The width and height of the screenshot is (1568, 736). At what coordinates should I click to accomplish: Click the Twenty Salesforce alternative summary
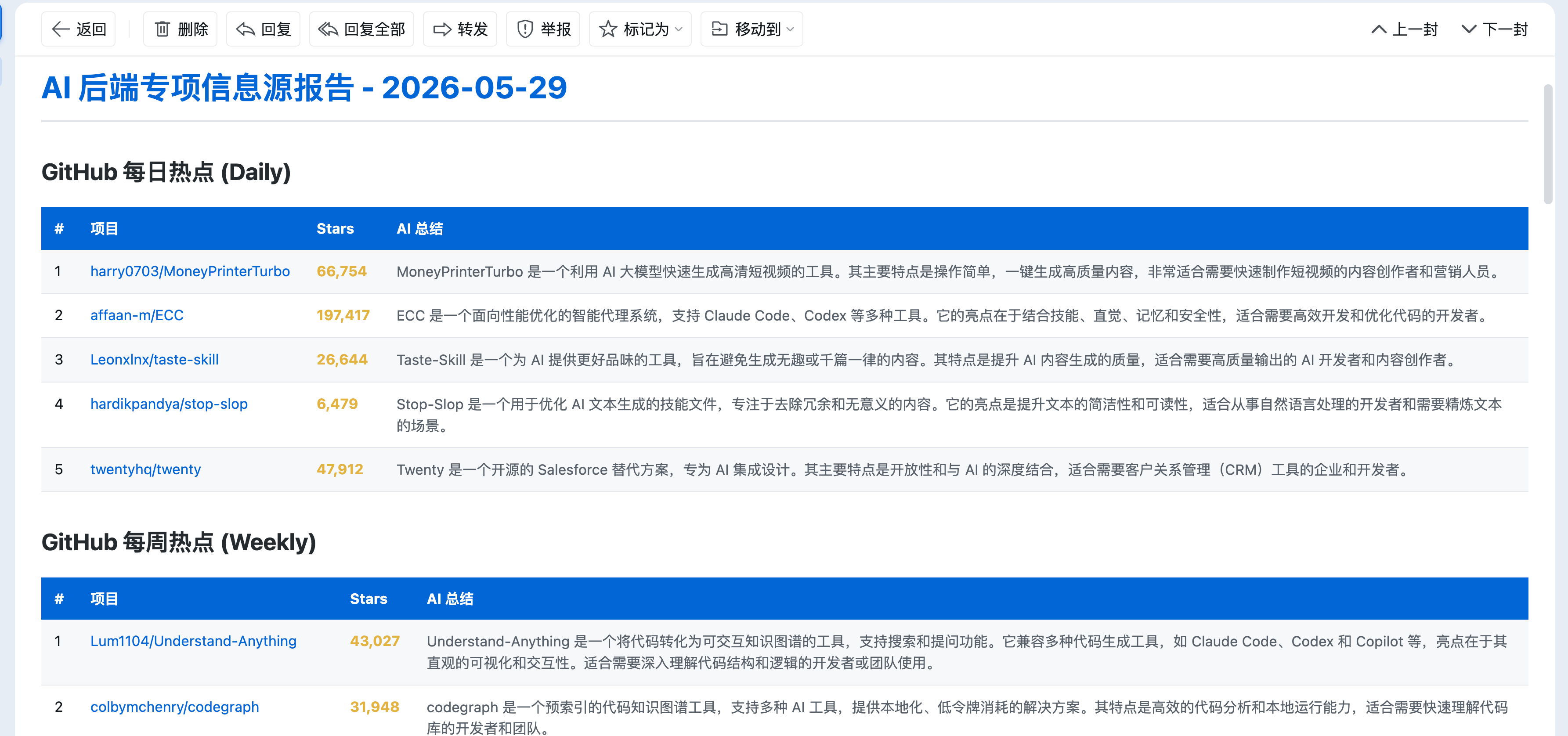[904, 469]
